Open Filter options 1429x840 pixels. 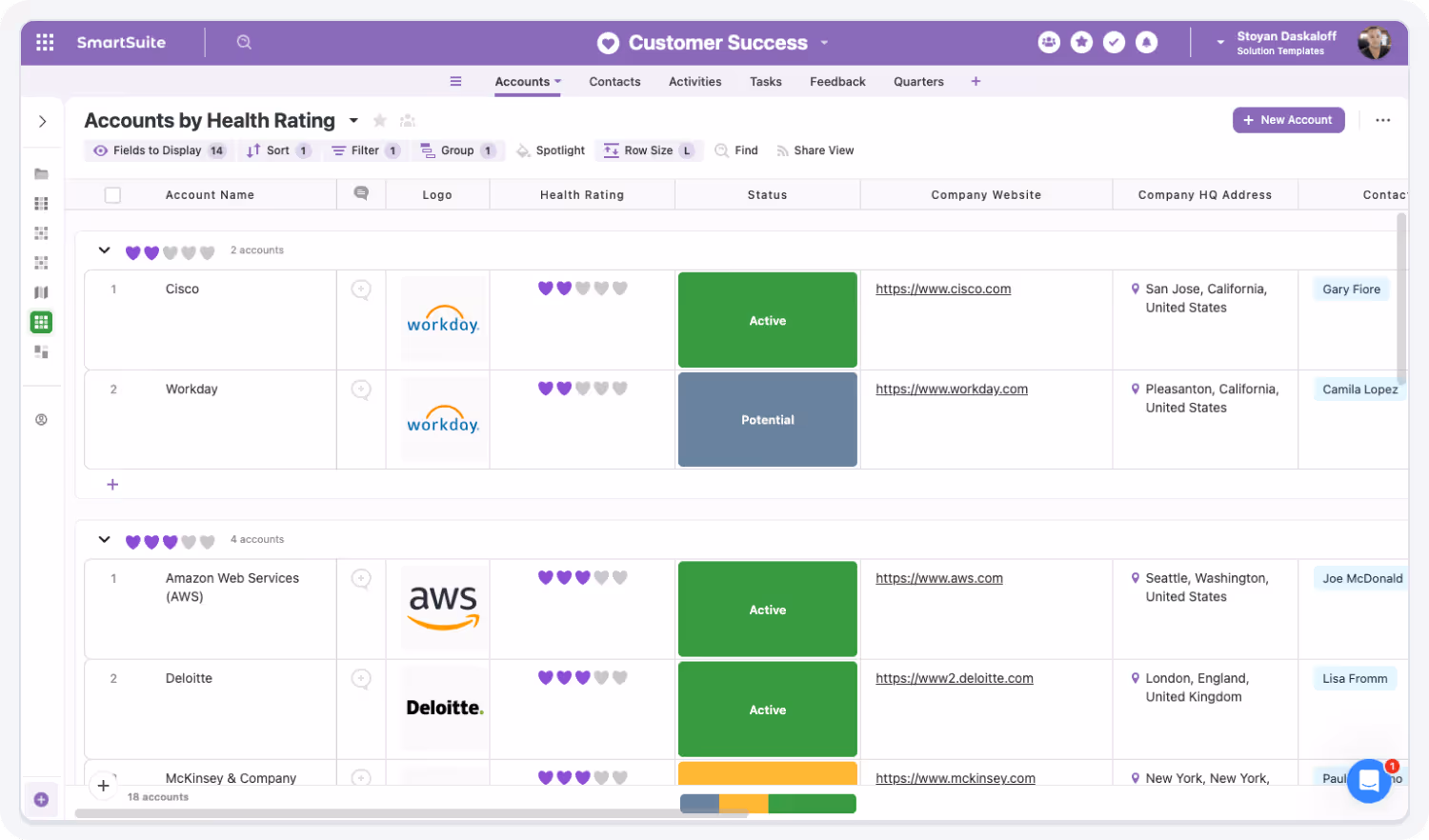click(x=365, y=150)
